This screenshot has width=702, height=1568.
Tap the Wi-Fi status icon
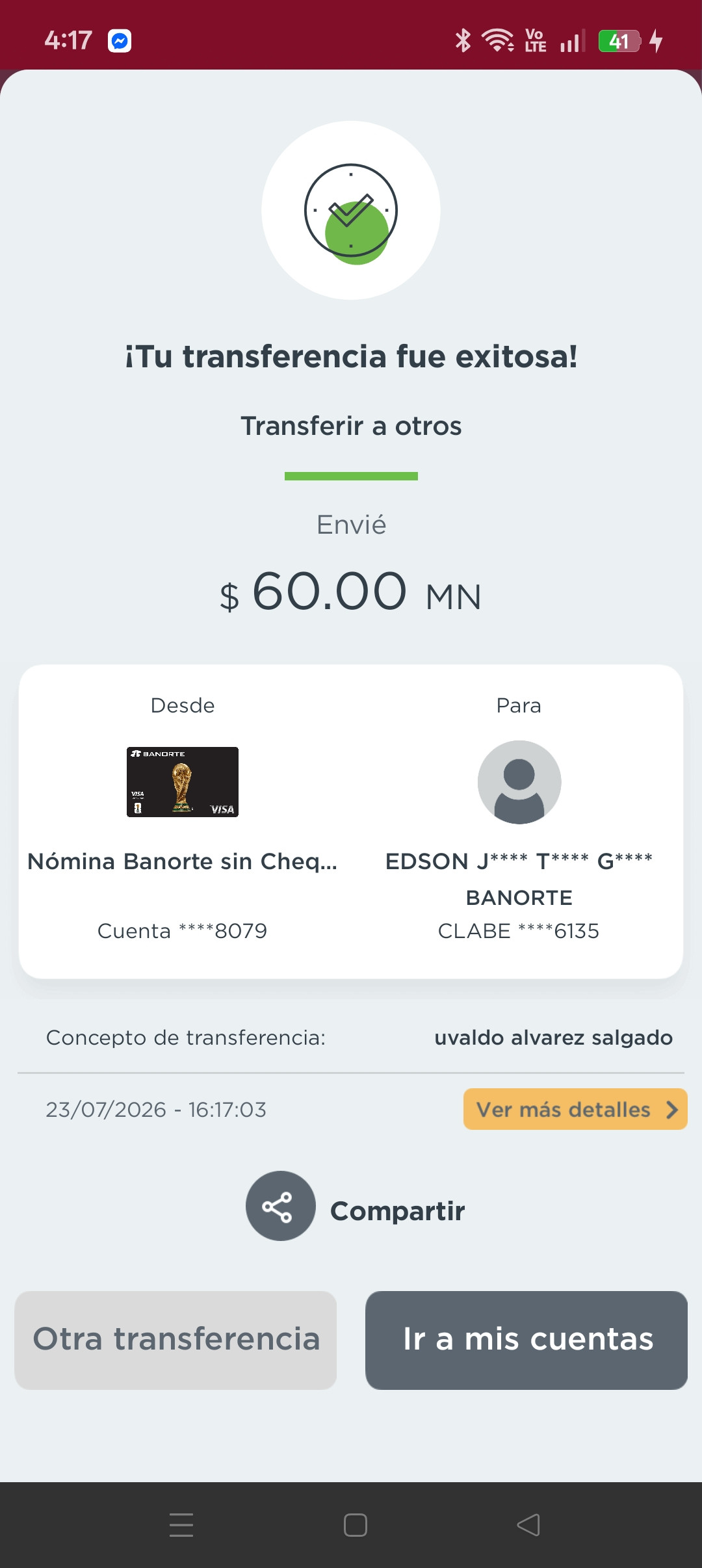pos(498,40)
